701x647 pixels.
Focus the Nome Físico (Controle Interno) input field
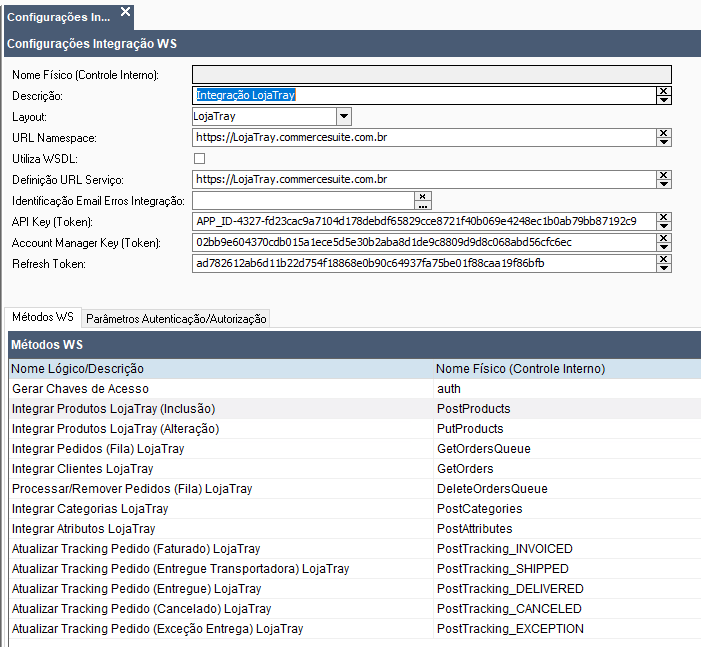pos(432,75)
